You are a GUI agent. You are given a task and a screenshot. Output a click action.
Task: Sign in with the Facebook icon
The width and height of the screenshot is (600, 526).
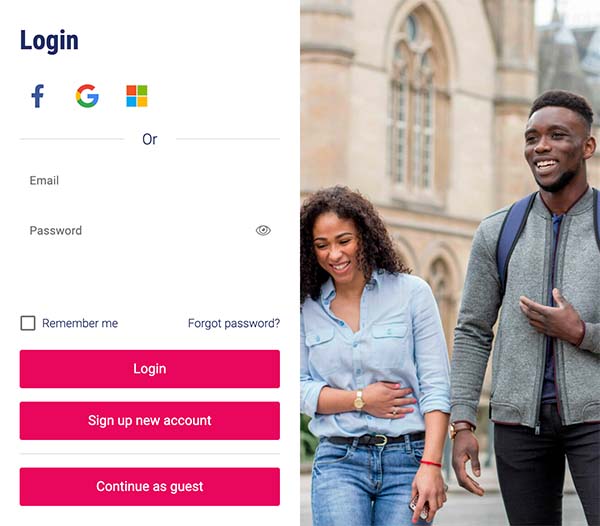pyautogui.click(x=38, y=96)
